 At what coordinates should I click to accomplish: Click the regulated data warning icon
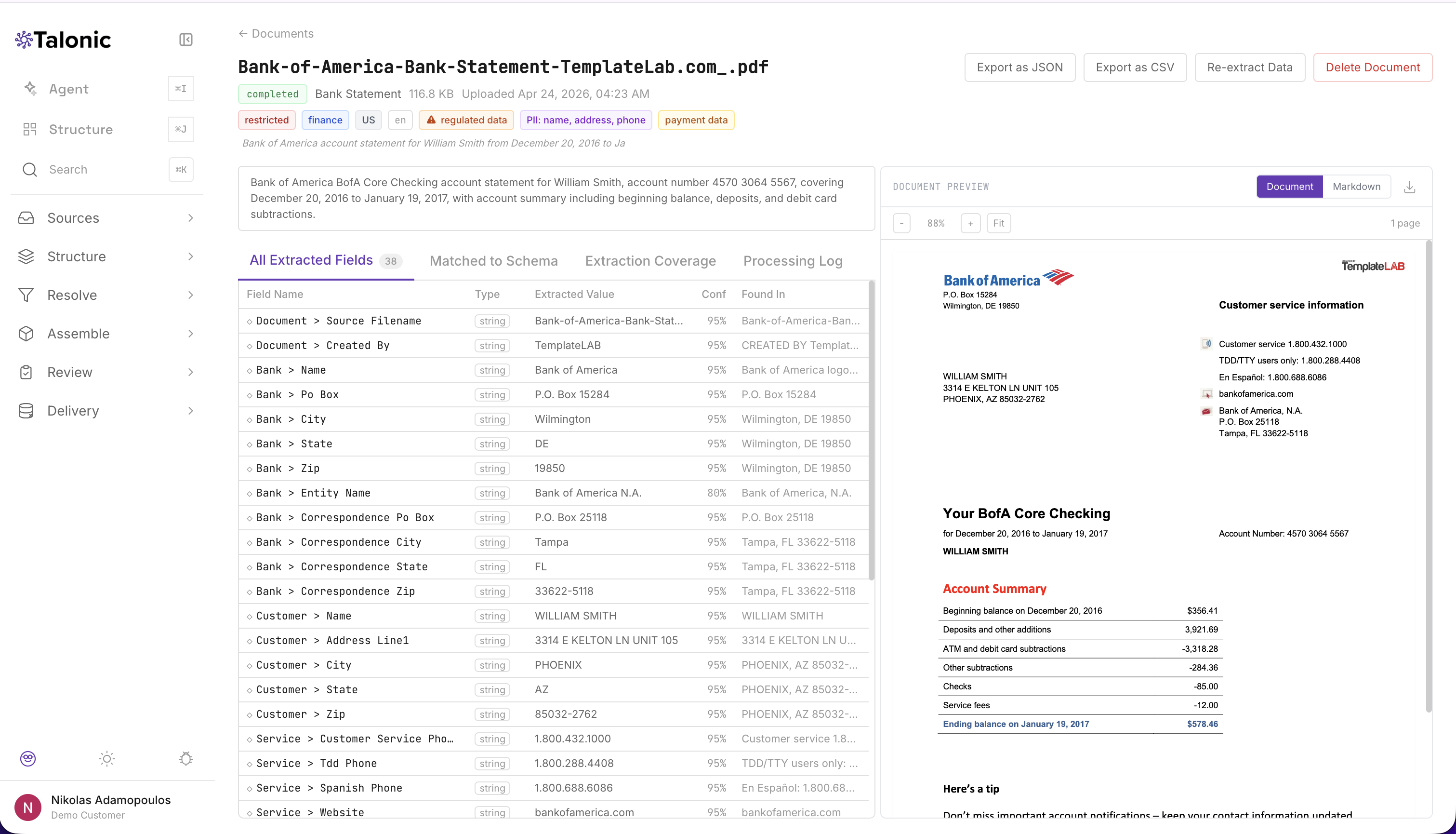point(431,120)
